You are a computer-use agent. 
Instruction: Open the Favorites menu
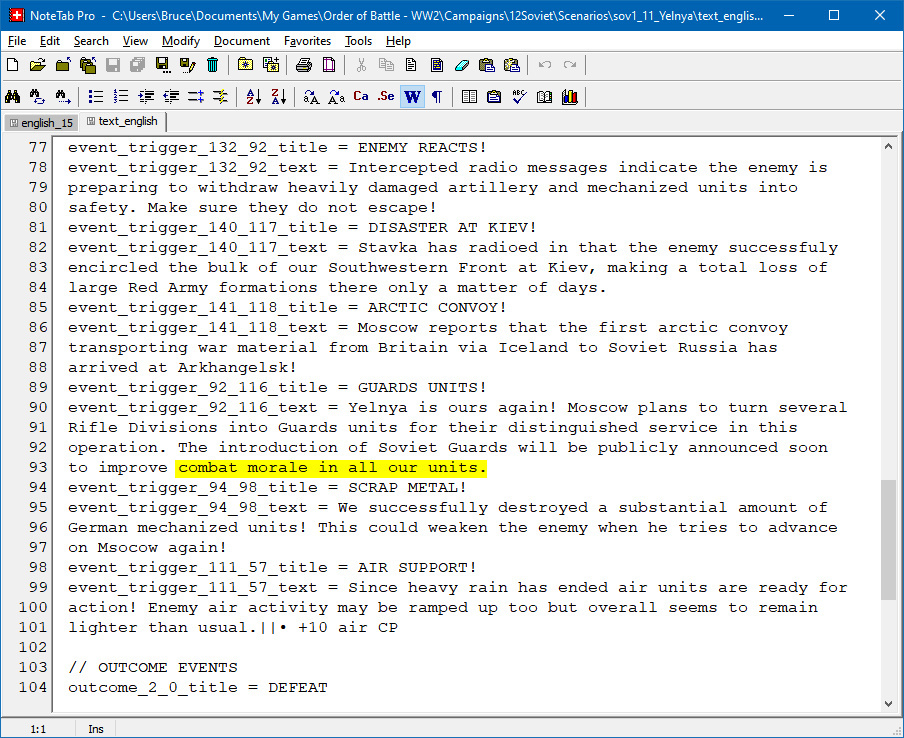pyautogui.click(x=307, y=41)
